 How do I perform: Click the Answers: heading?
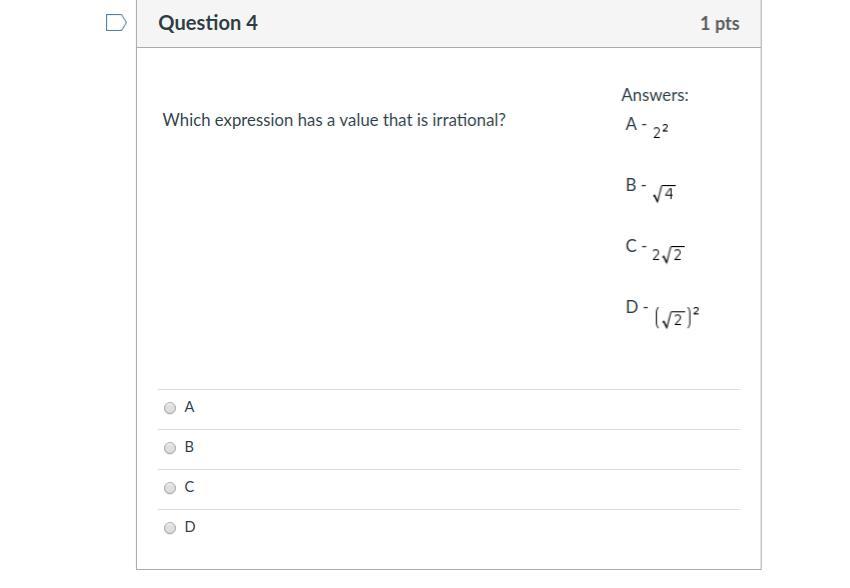click(655, 95)
